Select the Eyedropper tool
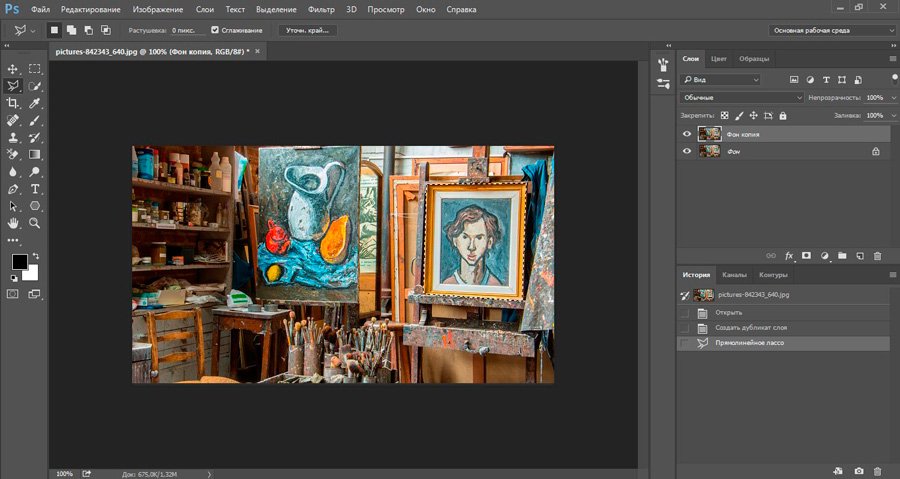The image size is (900, 479). click(x=35, y=103)
